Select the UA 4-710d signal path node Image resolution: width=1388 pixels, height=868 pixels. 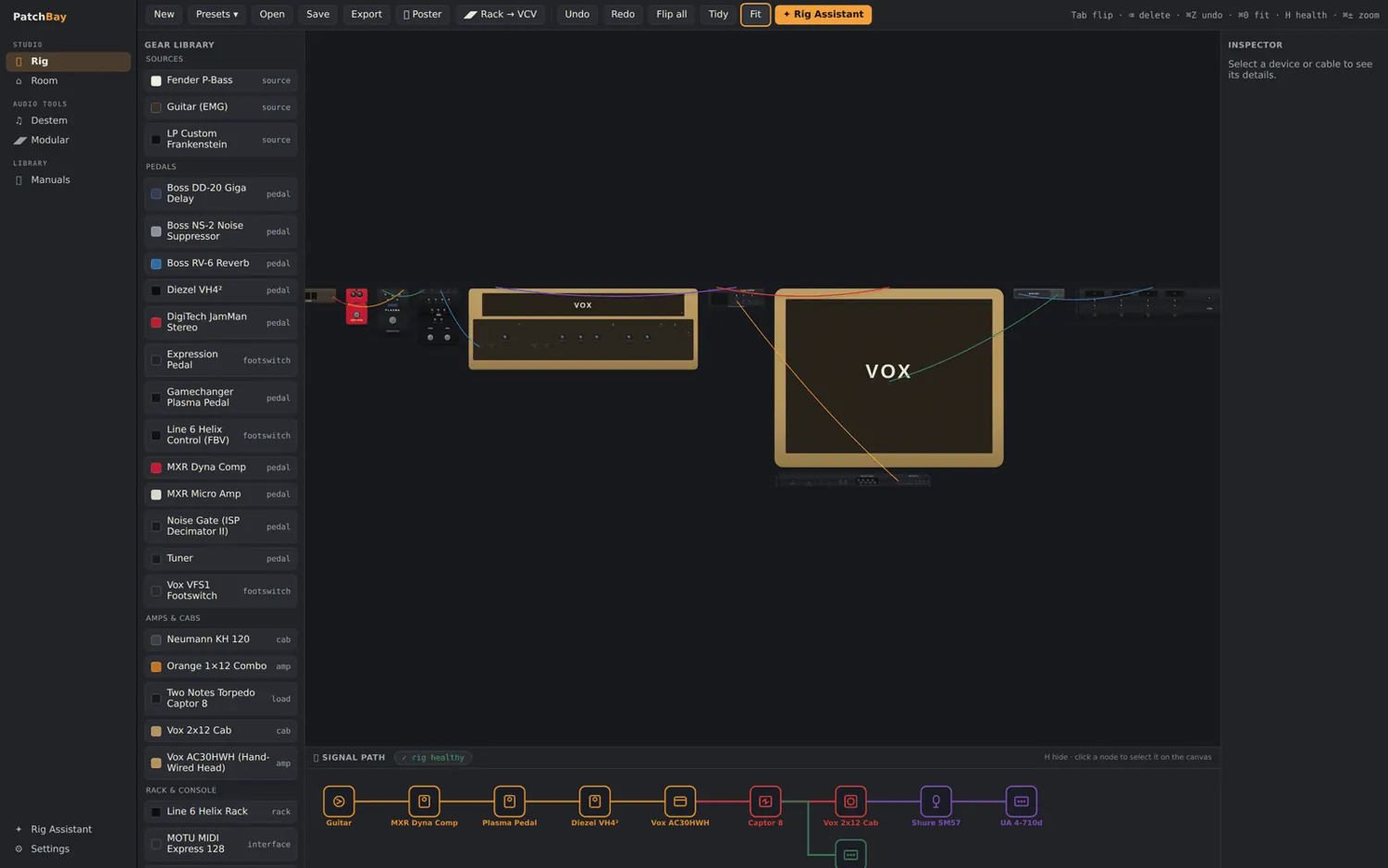[x=1021, y=801]
